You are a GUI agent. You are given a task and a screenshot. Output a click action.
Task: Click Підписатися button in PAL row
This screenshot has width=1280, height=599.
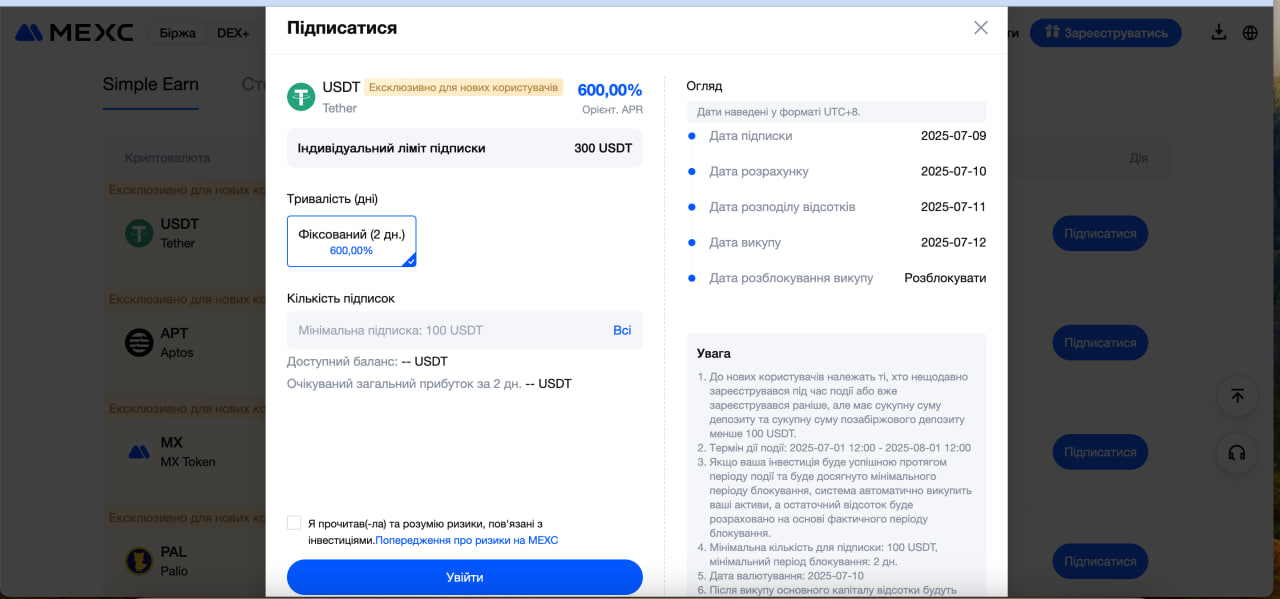tap(1100, 561)
